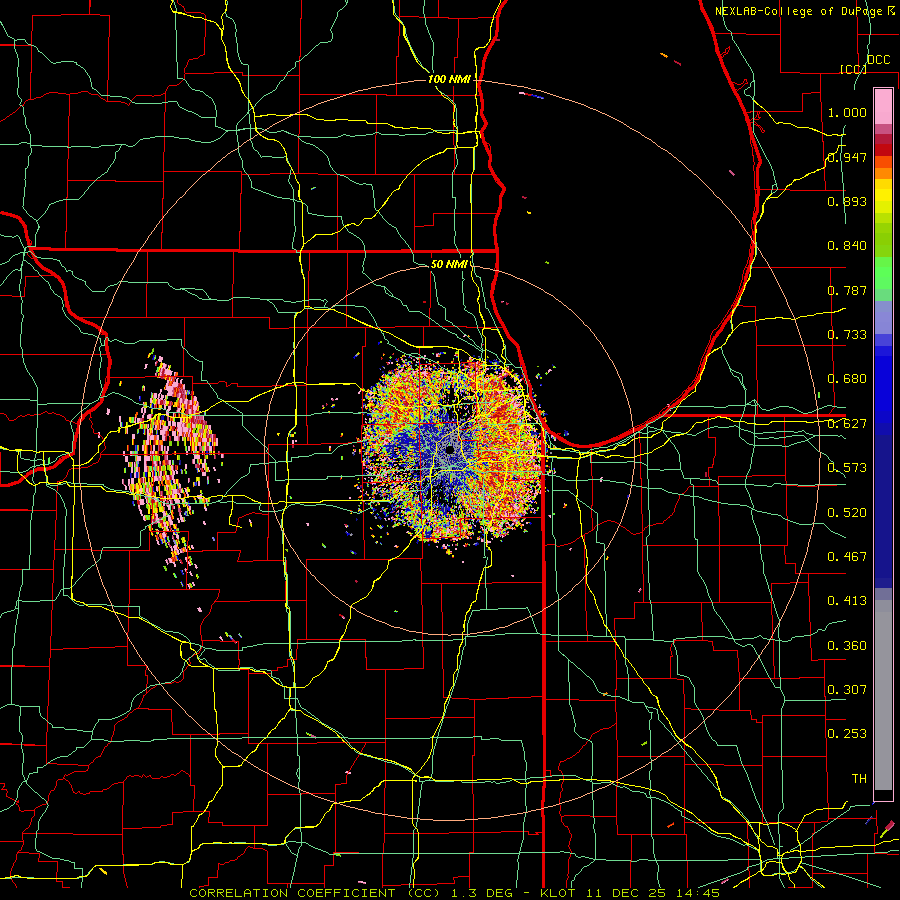Select the 0.360 scale value
This screenshot has height=900, width=900.
point(847,646)
